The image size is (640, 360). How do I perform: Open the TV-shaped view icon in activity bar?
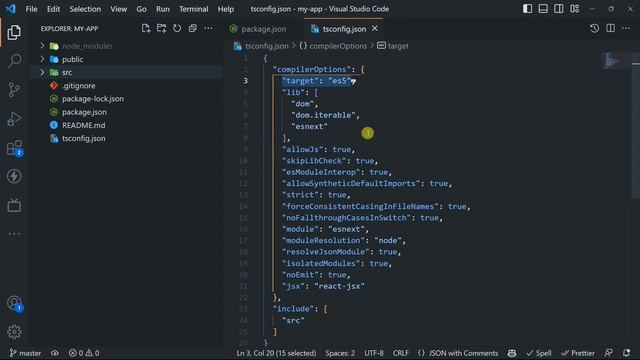(x=14, y=205)
